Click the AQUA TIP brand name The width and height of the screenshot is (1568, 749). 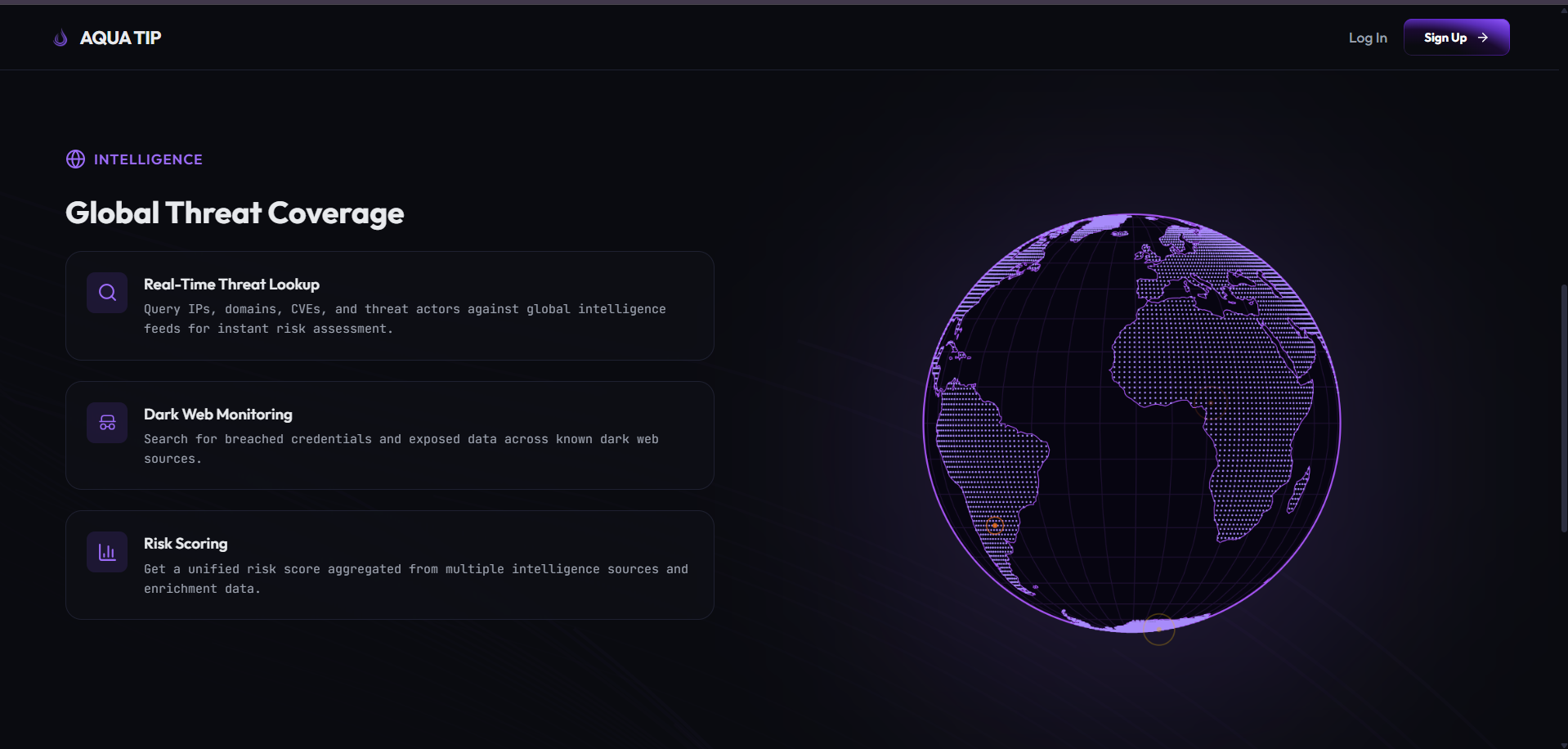[x=120, y=38]
